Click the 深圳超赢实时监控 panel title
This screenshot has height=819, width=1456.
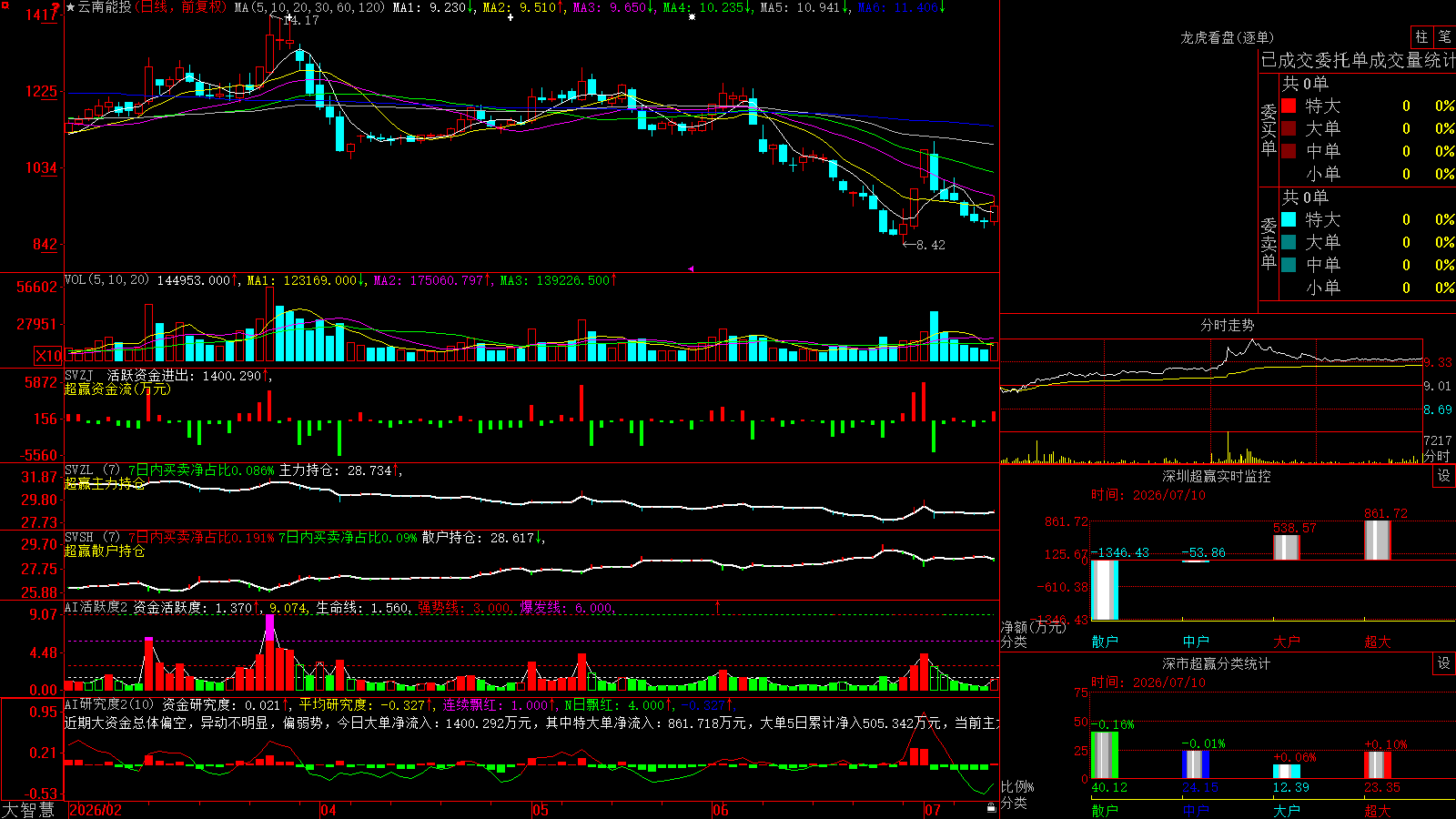pos(1216,476)
